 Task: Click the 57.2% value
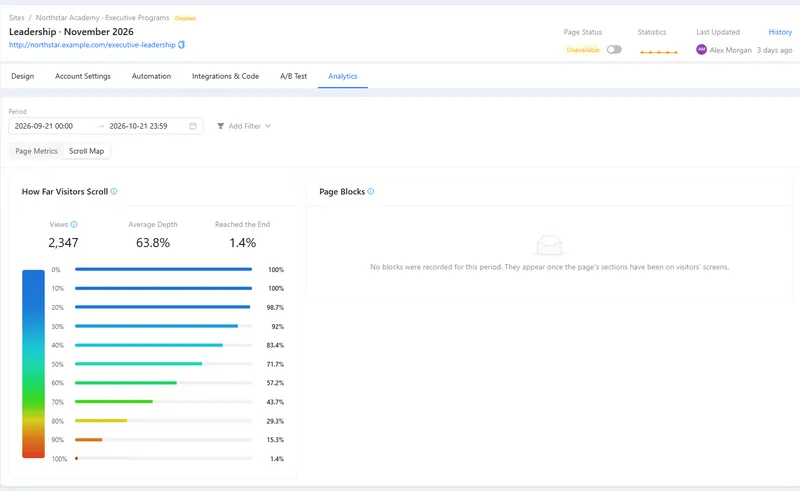(275, 383)
